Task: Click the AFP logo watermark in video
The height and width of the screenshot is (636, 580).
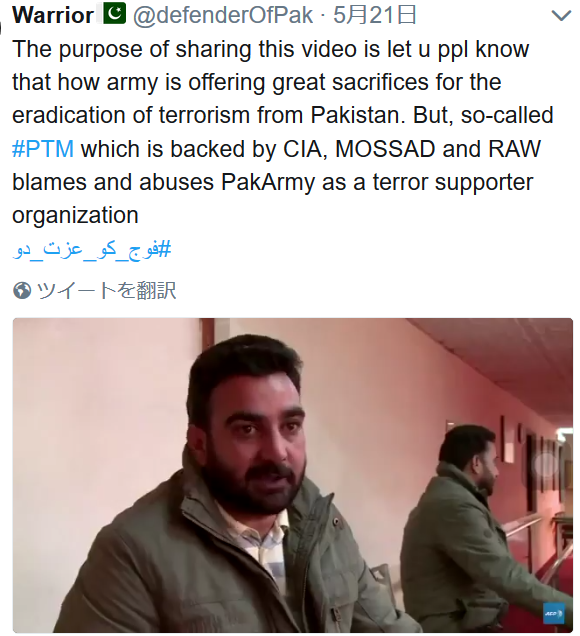Action: pos(554,613)
